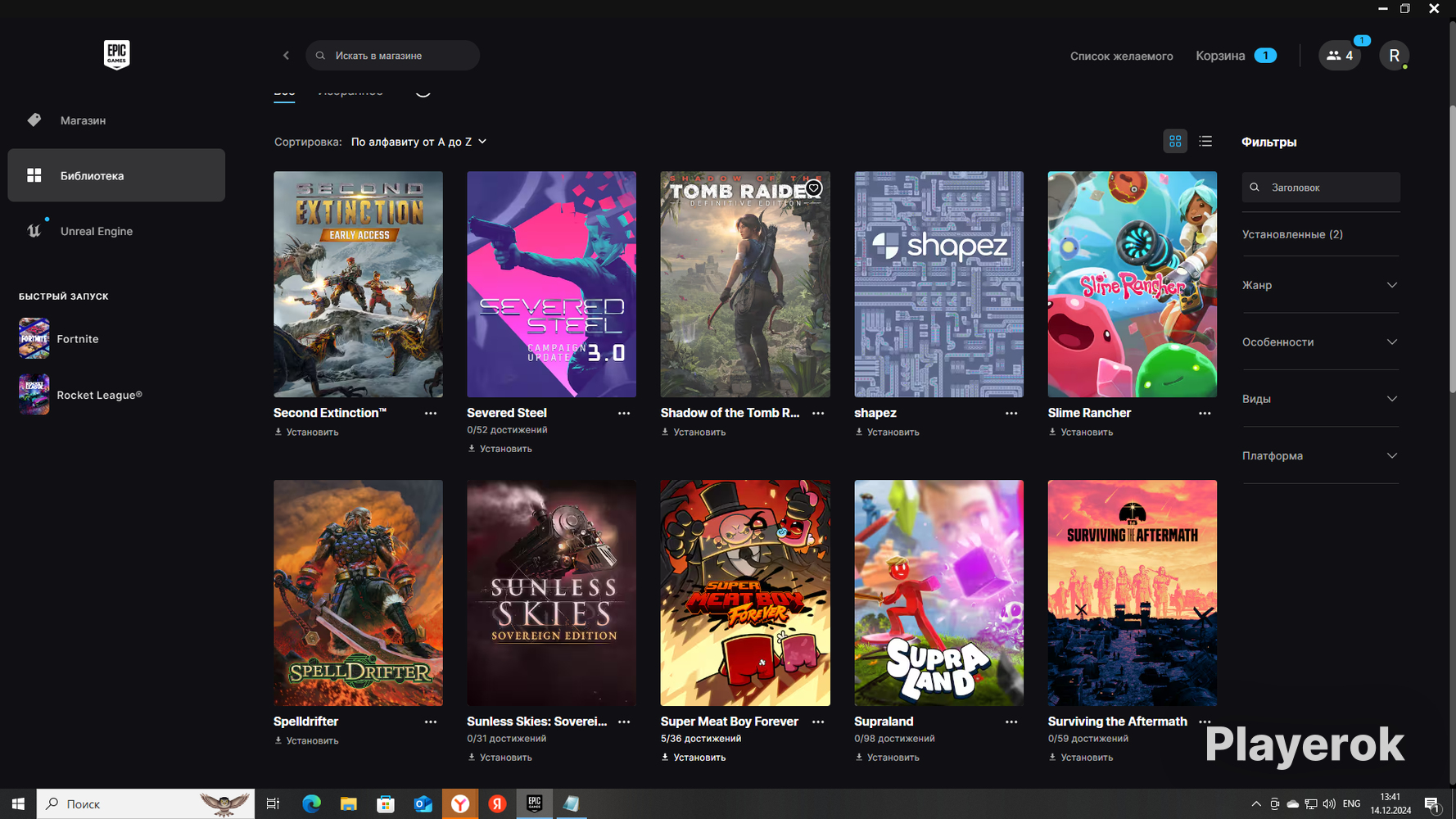This screenshot has width=1456, height=819.
Task: Open options for Shadow of the Tomb Raider
Action: coord(818,414)
